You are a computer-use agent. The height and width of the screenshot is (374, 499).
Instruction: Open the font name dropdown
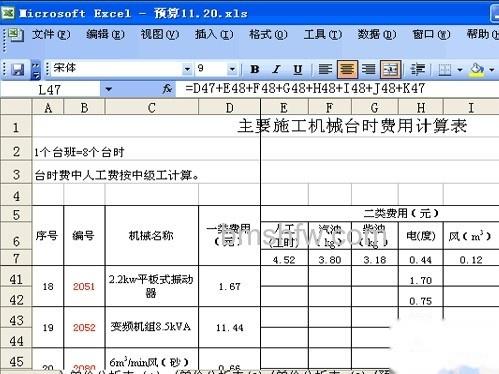tap(187, 69)
